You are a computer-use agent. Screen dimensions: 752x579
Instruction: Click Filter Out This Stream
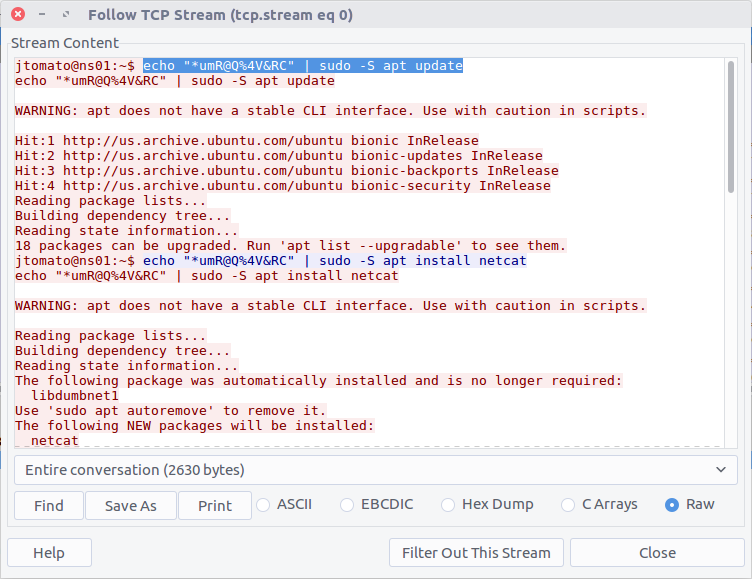click(476, 553)
